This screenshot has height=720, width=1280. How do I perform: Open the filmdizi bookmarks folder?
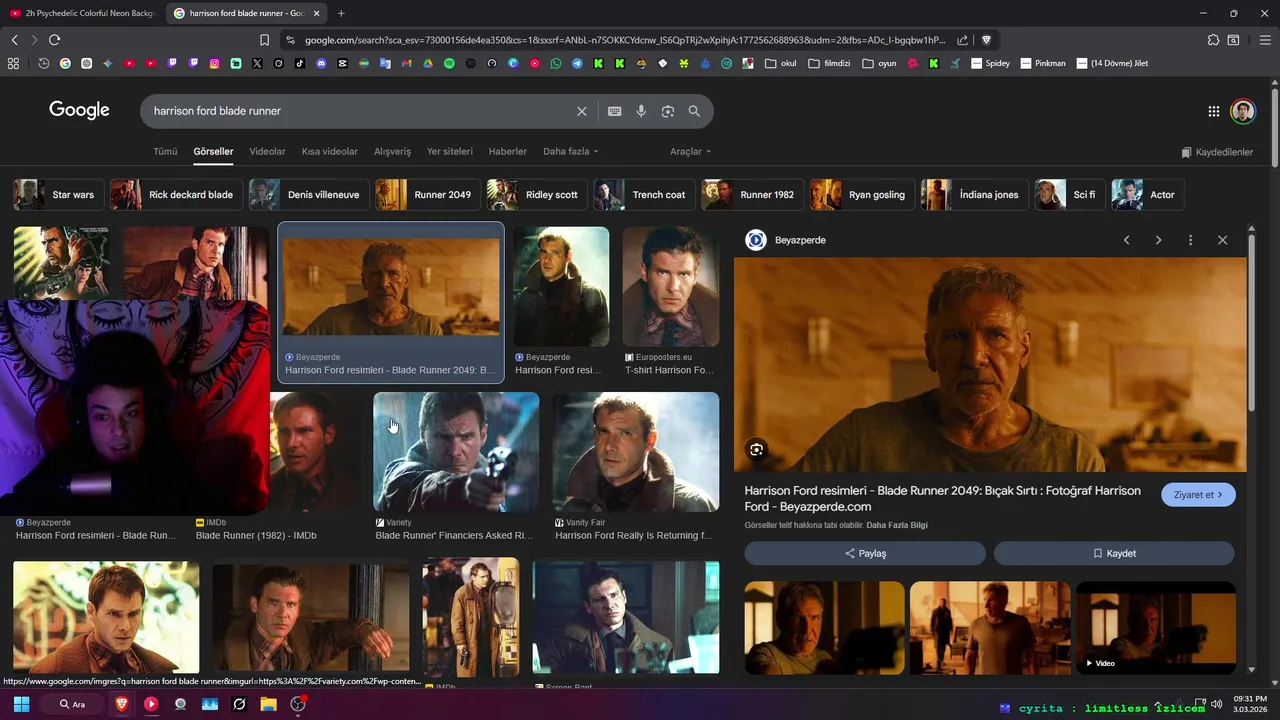[x=829, y=63]
